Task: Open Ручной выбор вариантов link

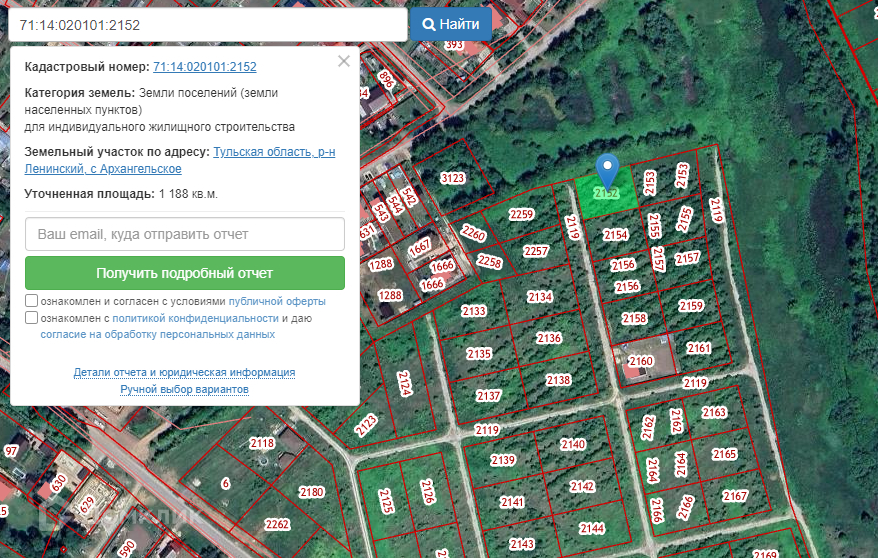Action: click(184, 389)
